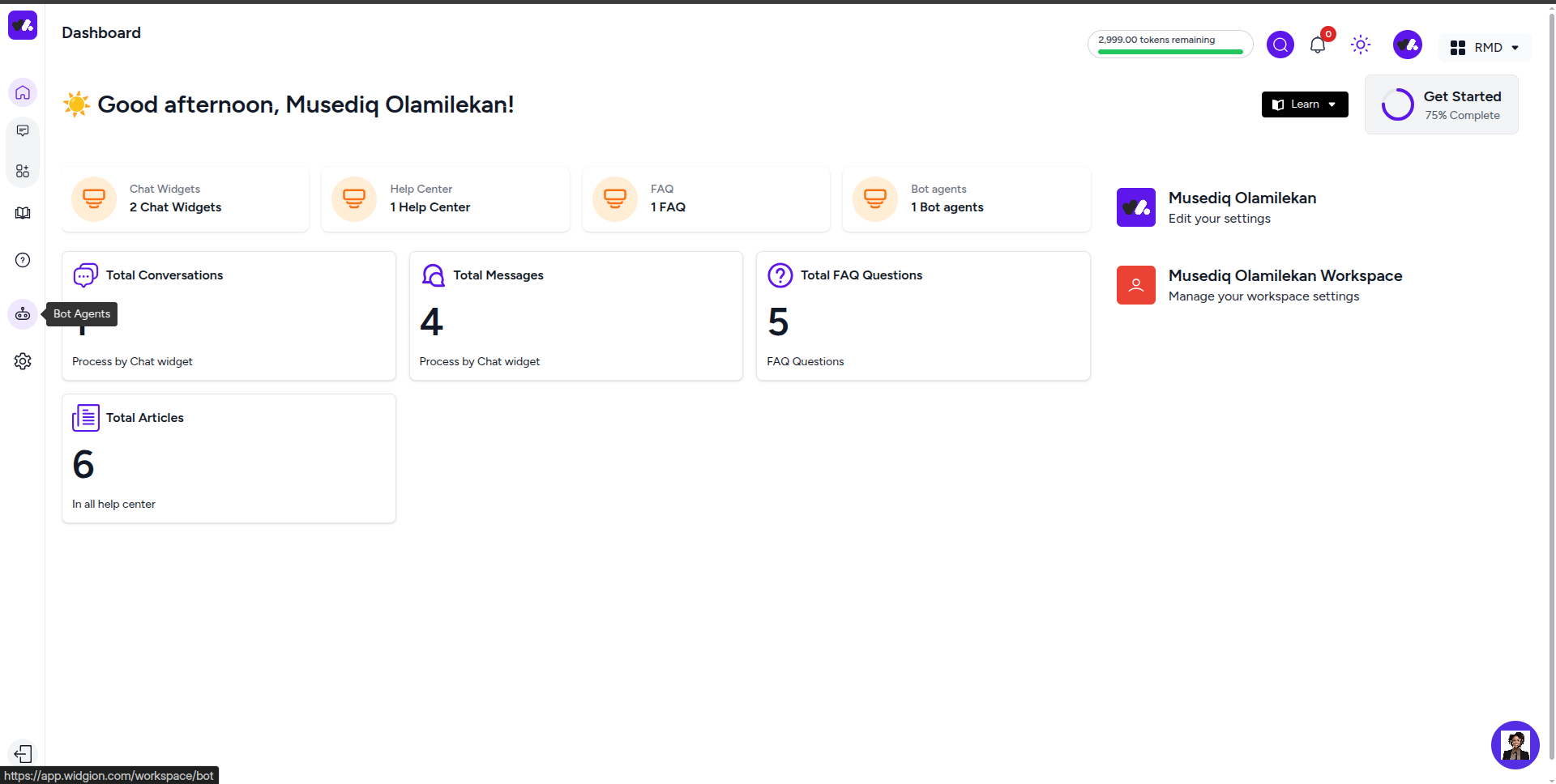
Task: Open the floating chat widget avatar
Action: (x=1515, y=744)
